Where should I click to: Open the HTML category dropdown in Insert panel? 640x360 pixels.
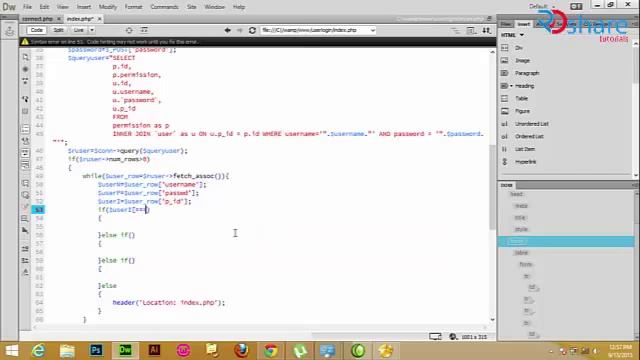(513, 35)
